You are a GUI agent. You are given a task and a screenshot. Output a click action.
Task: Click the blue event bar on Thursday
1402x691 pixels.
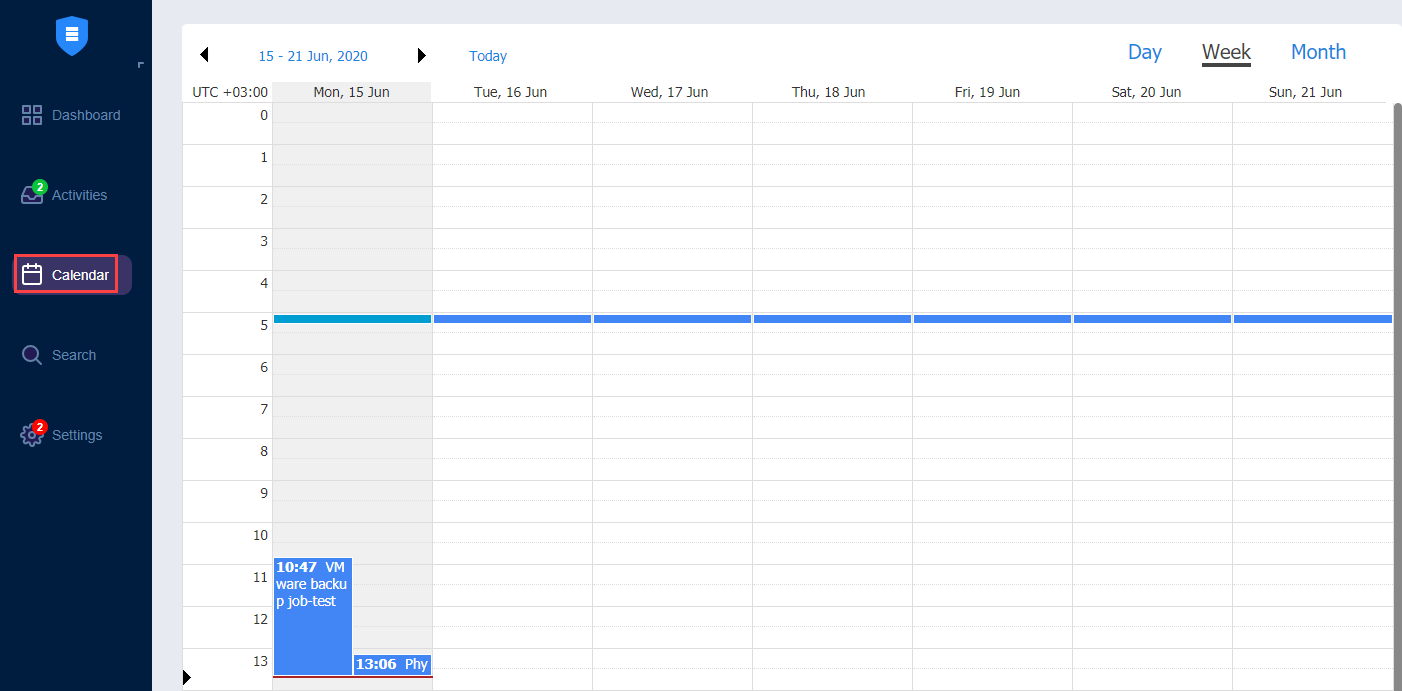[832, 319]
